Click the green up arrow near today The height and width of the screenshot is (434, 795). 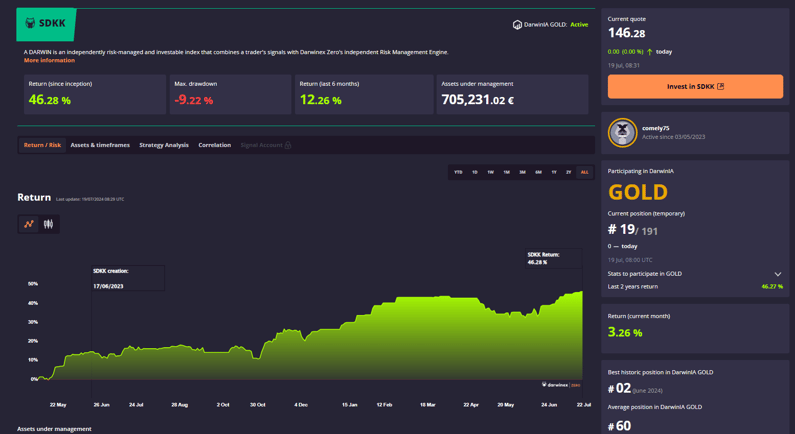(650, 52)
